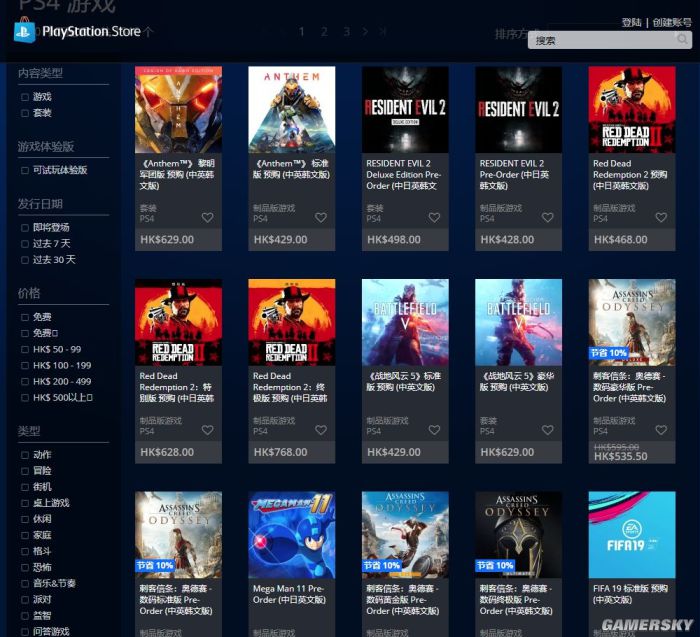Filter by 冒险 genre checkbox

coord(25,471)
